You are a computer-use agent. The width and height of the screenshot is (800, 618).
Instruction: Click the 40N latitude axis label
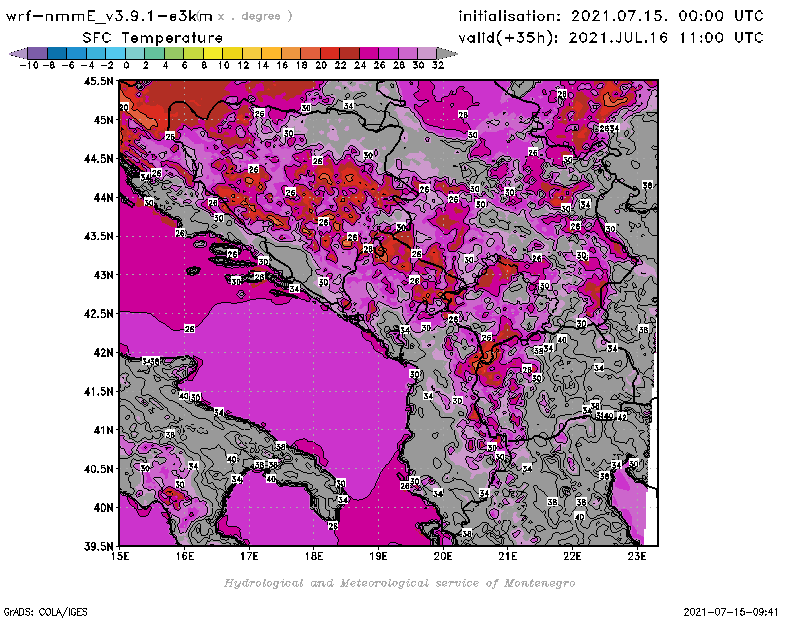[x=103, y=508]
